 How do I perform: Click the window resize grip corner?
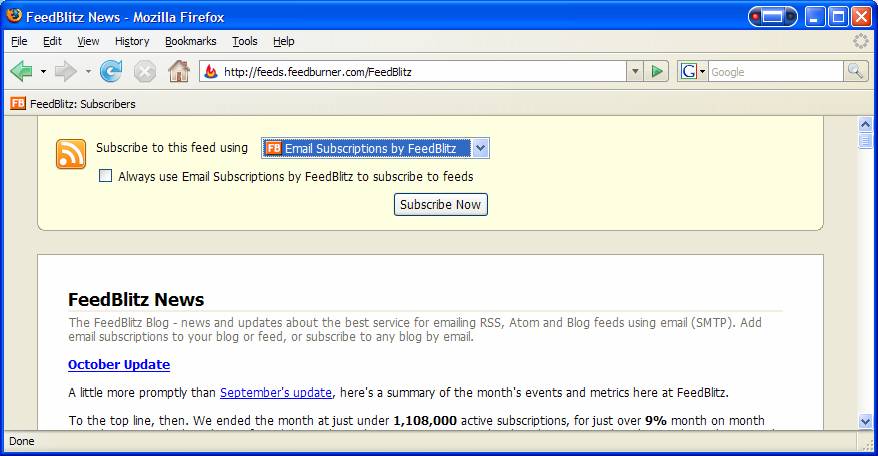[868, 444]
